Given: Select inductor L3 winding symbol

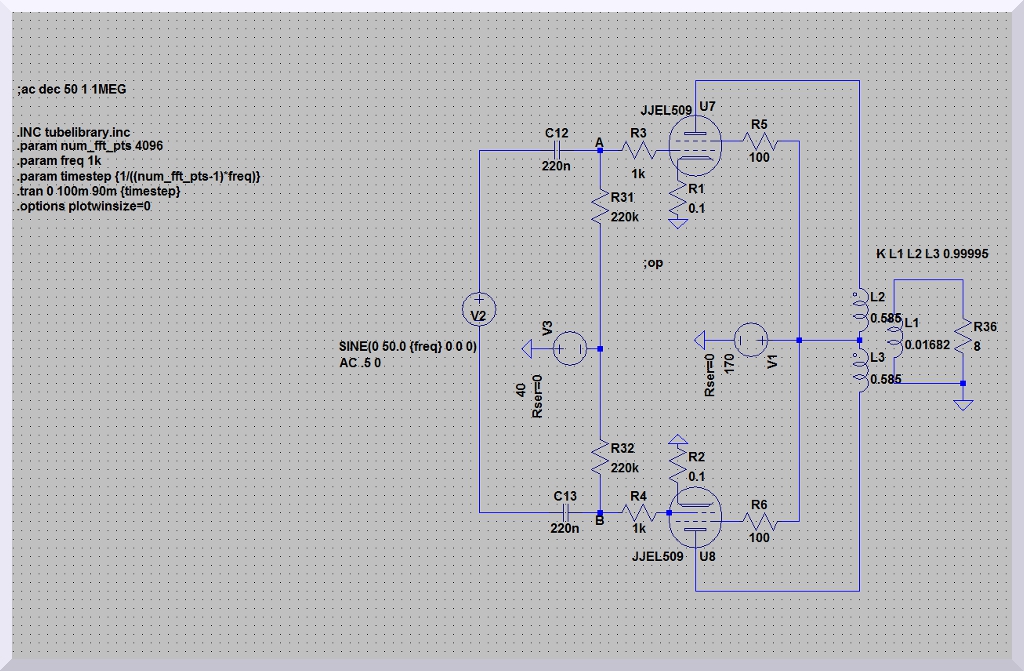Looking at the screenshot, I should click(x=859, y=372).
